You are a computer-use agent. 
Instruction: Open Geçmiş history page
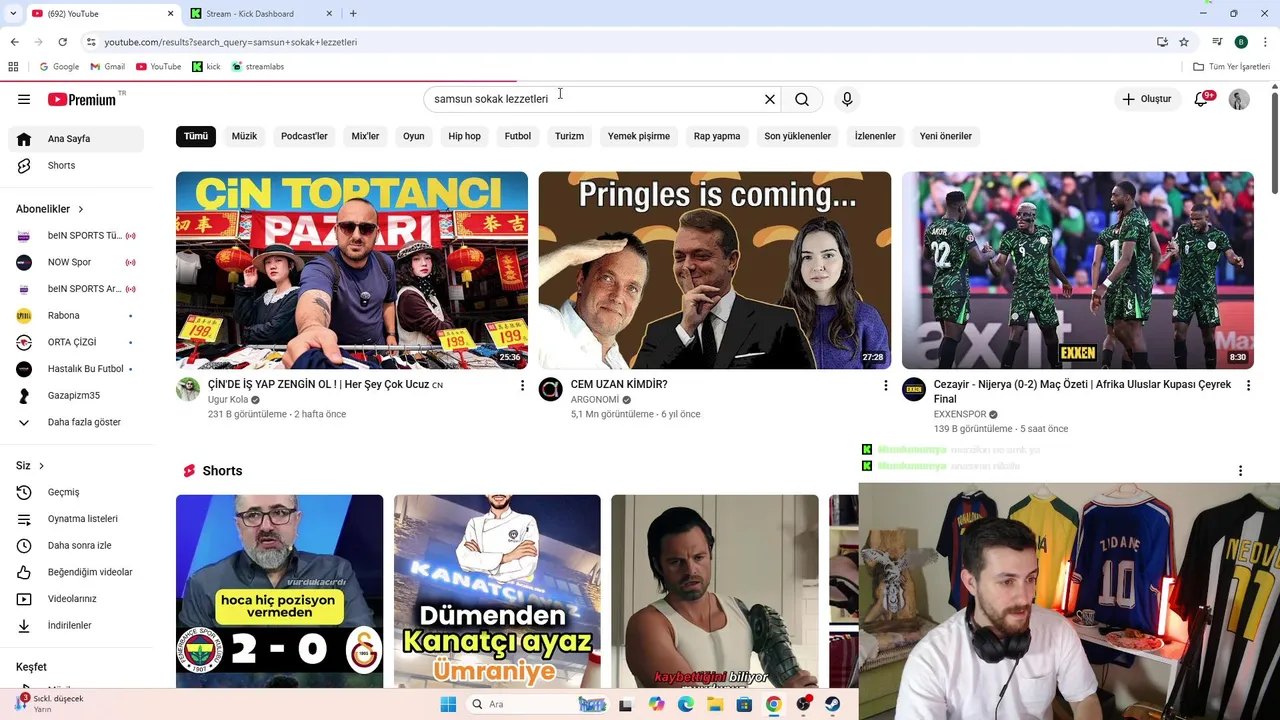tap(75, 492)
